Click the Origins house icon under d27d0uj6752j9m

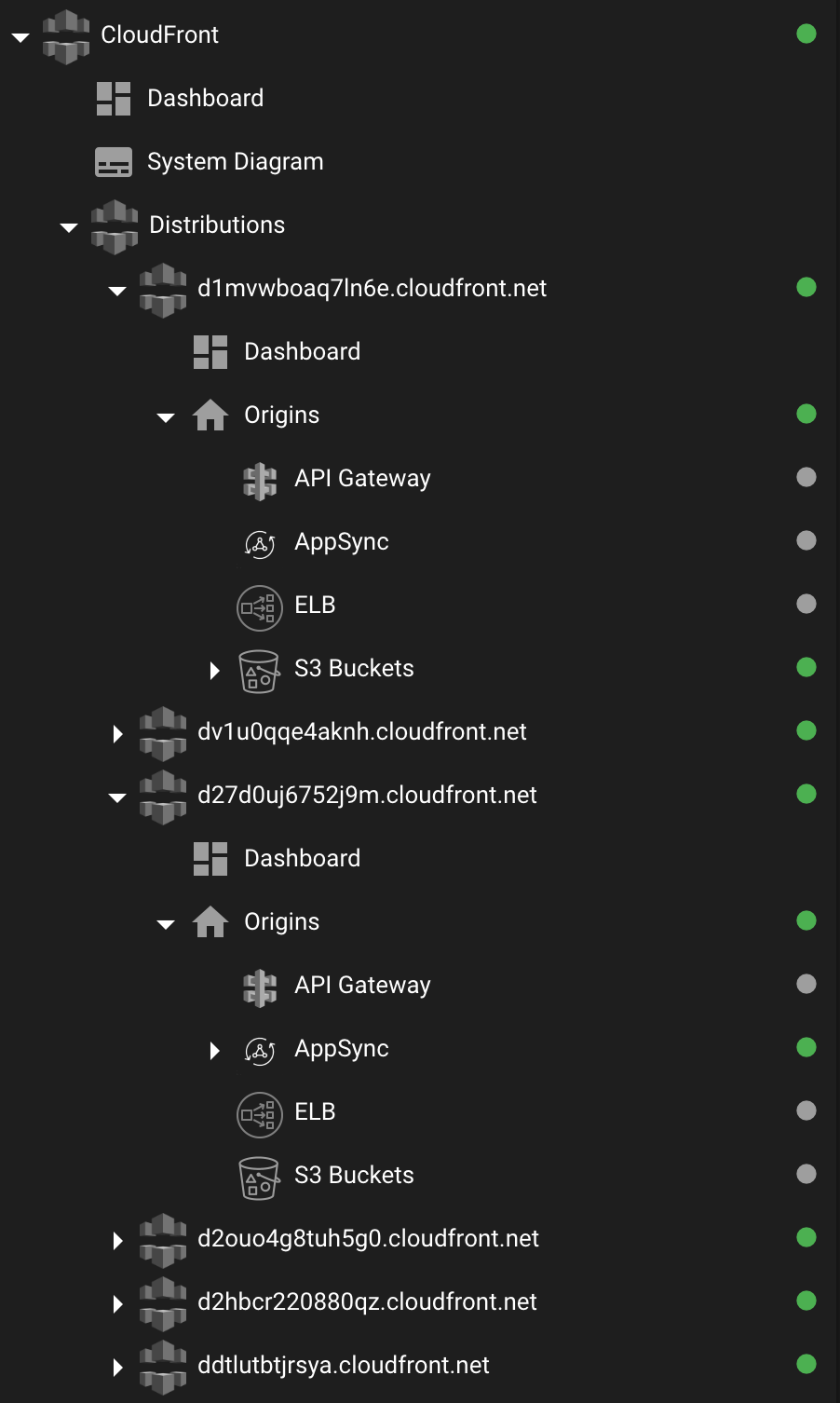click(210, 921)
